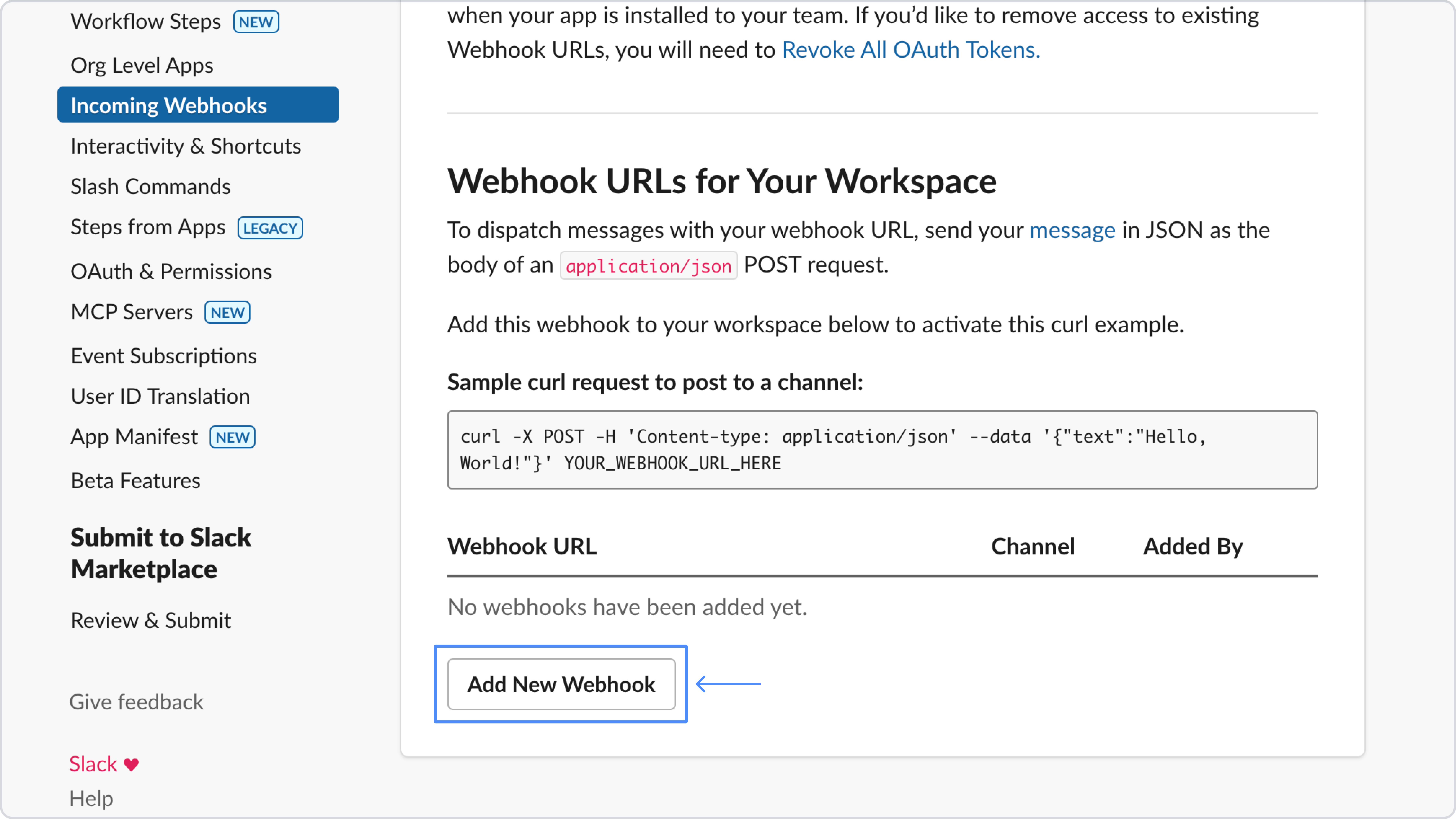Click NEW badge next to MCP Servers
Image resolution: width=1456 pixels, height=819 pixels.
click(x=227, y=313)
